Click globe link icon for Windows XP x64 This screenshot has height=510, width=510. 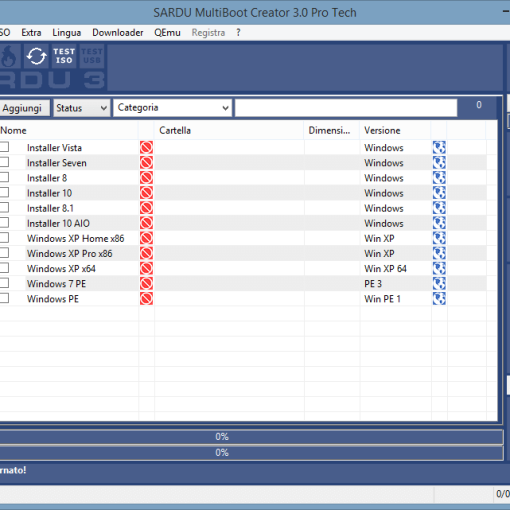click(x=439, y=268)
